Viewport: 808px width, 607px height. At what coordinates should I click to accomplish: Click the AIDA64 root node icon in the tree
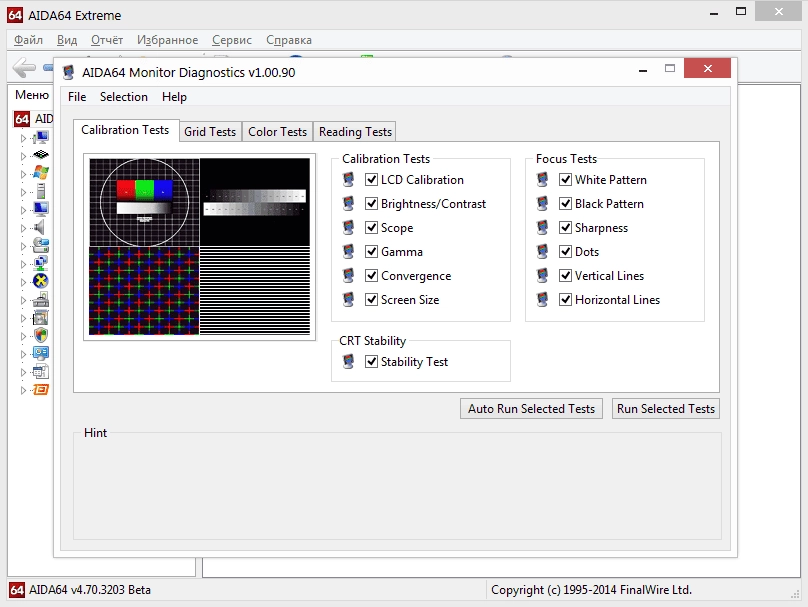click(x=22, y=119)
